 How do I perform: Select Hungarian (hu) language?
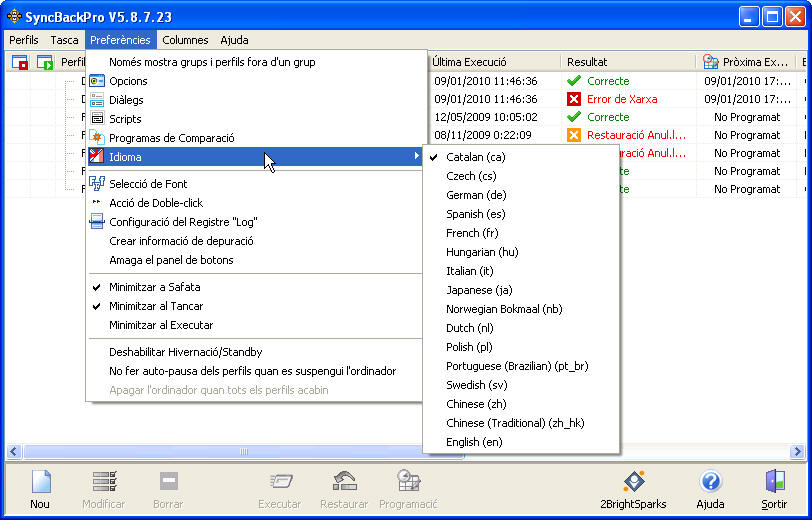tap(521, 252)
